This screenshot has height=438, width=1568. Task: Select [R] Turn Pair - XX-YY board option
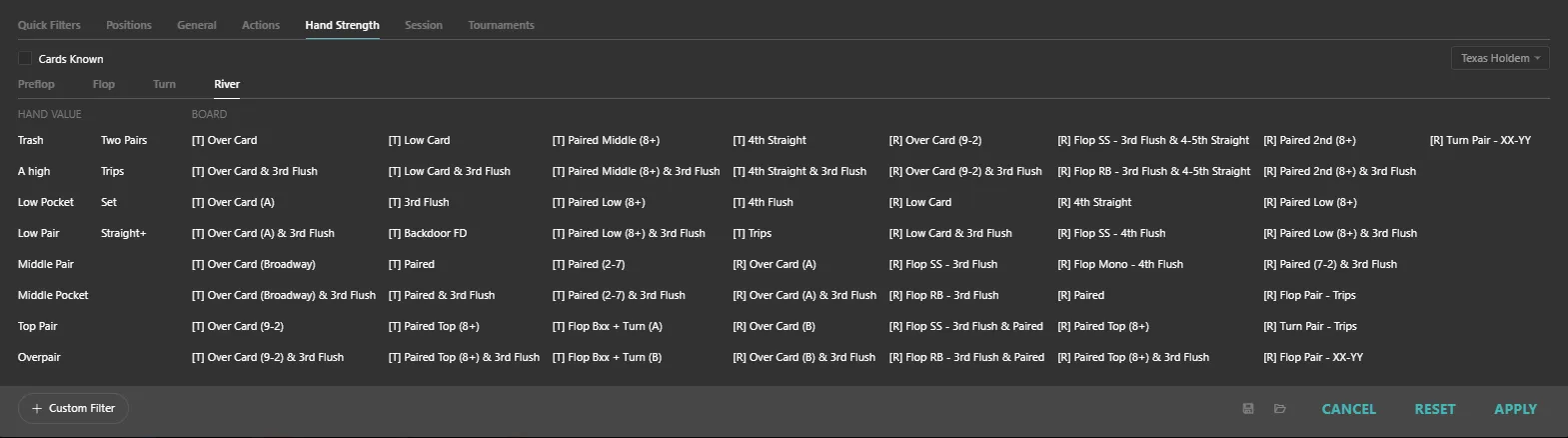pos(1480,140)
